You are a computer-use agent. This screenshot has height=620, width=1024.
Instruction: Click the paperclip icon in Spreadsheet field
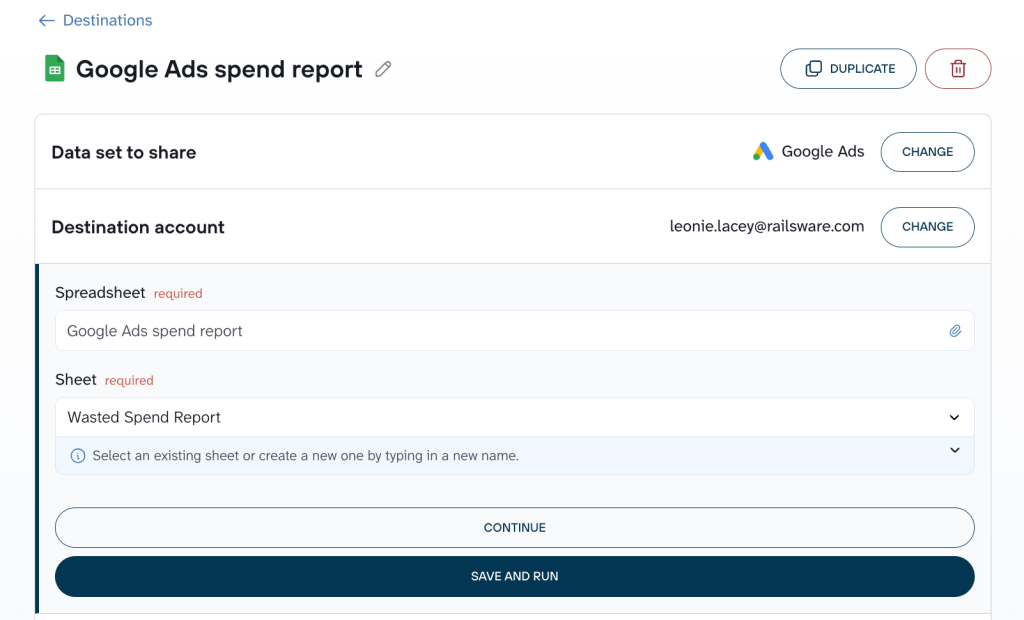(x=955, y=331)
